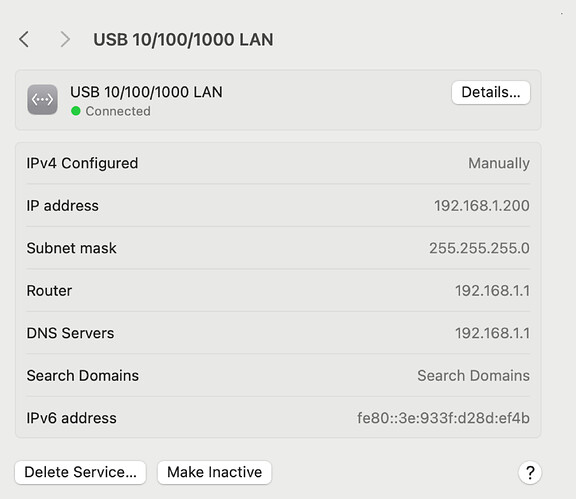Select the USB 10/100/1000 LAN service name
This screenshot has width=576, height=499.
146,92
